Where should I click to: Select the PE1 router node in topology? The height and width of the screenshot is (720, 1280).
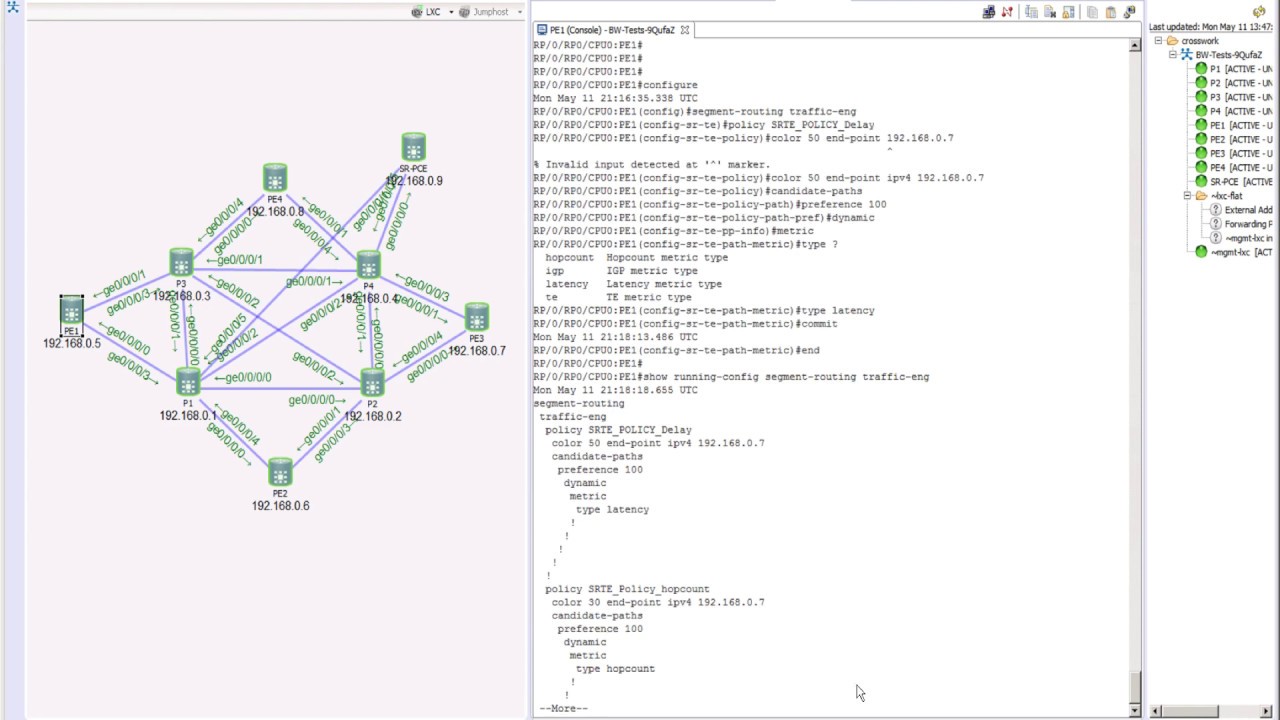tap(71, 311)
